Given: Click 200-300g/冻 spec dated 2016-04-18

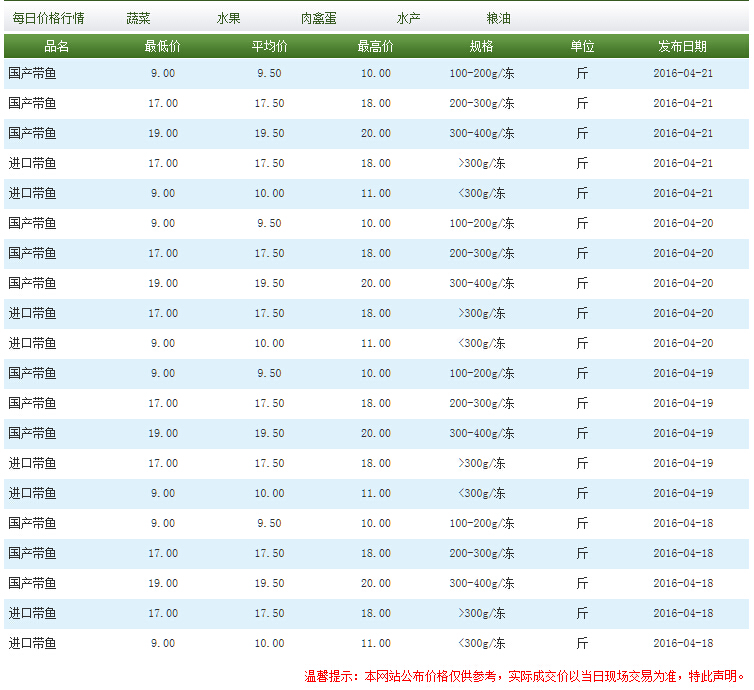Looking at the screenshot, I should click(x=482, y=553).
